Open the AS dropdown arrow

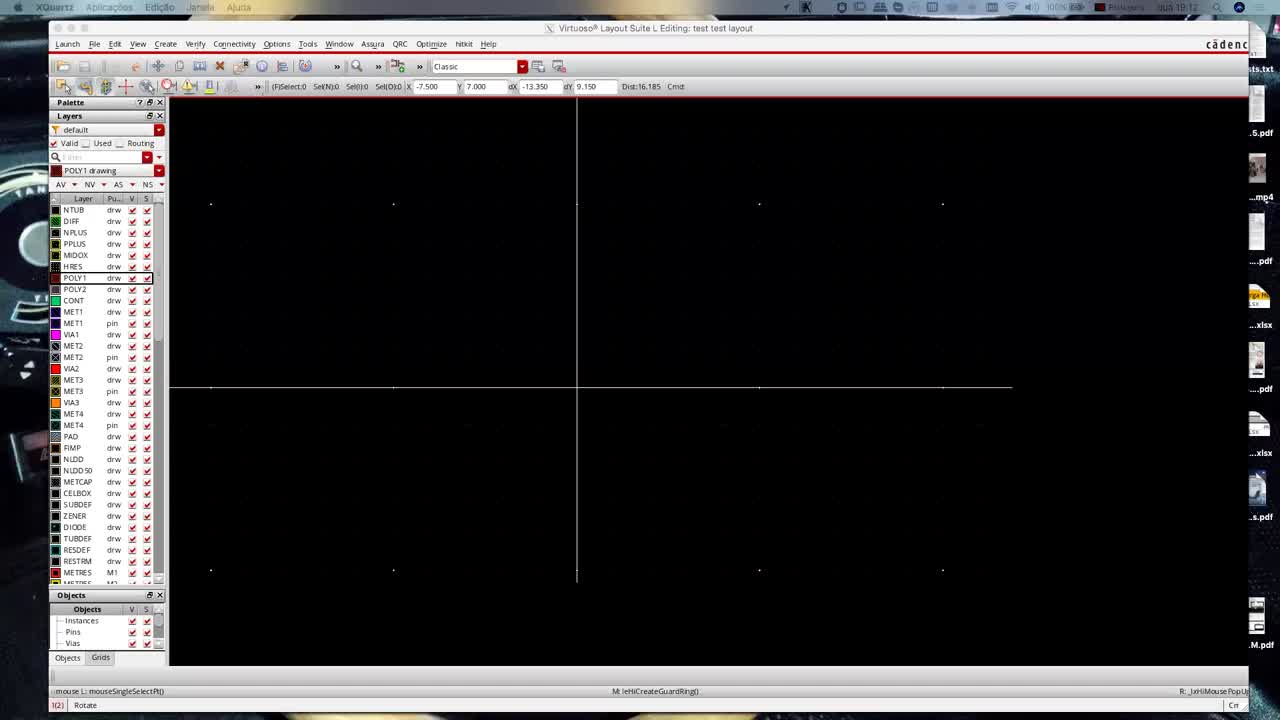click(x=132, y=185)
